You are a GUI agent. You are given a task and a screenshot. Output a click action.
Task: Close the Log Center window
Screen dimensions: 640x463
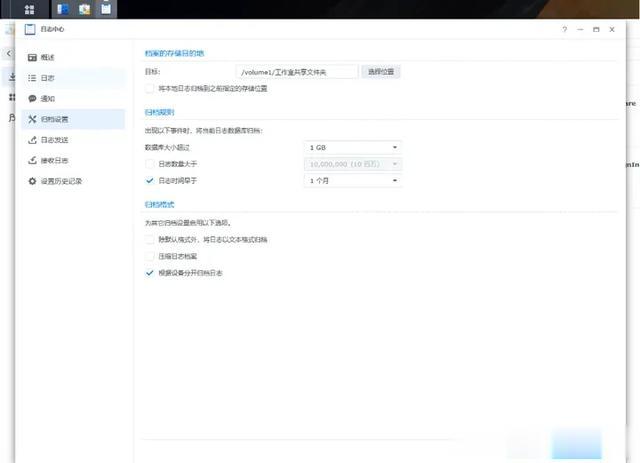(x=612, y=29)
